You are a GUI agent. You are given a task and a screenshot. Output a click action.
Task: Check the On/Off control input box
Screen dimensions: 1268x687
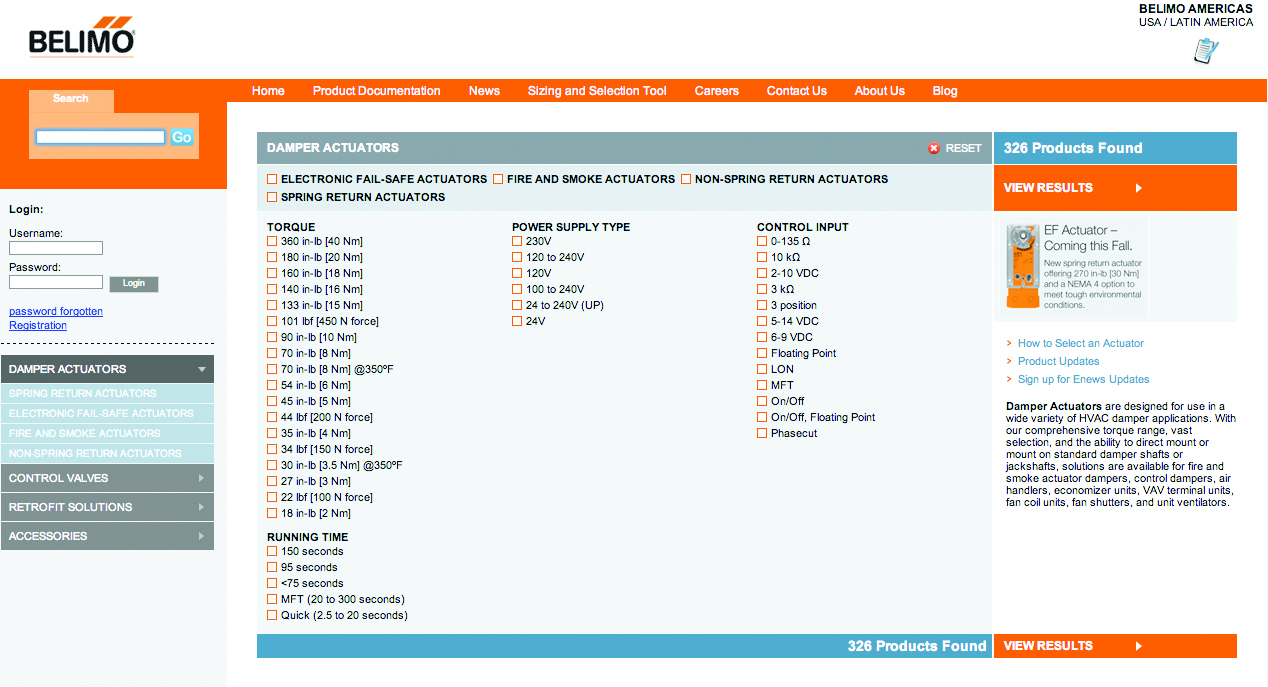click(x=762, y=401)
